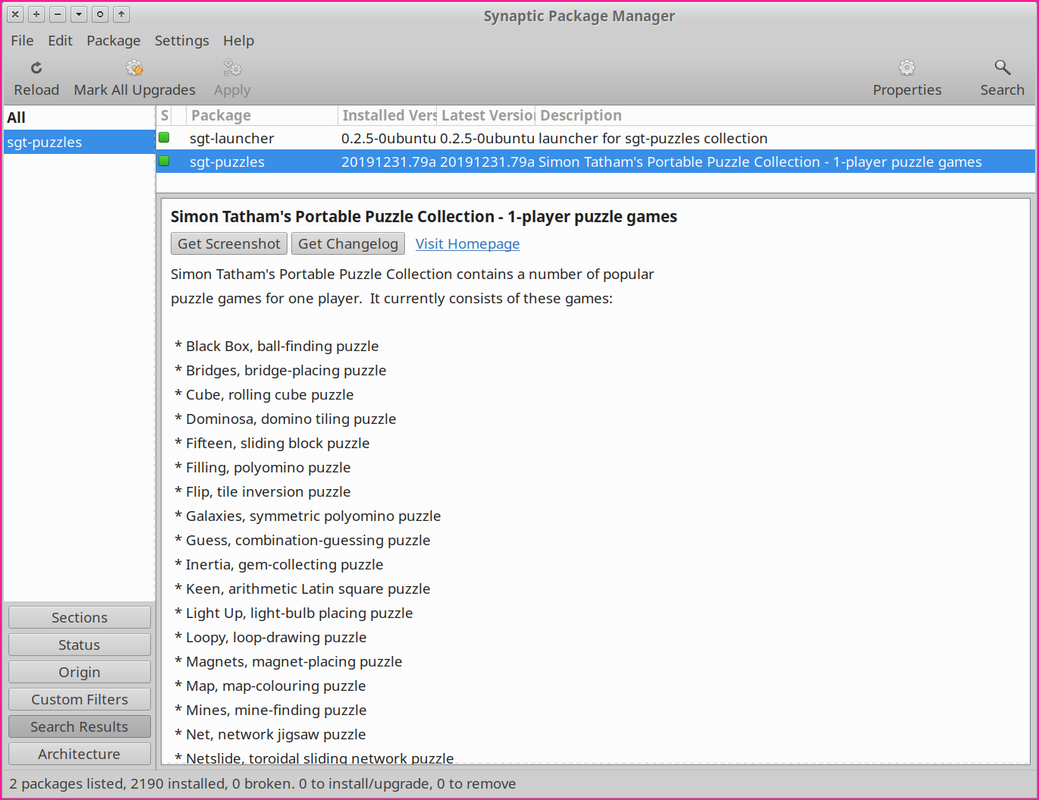Click the '* Loopy, loop-drawing puzzle' line
Image resolution: width=1039 pixels, height=800 pixels.
click(270, 637)
